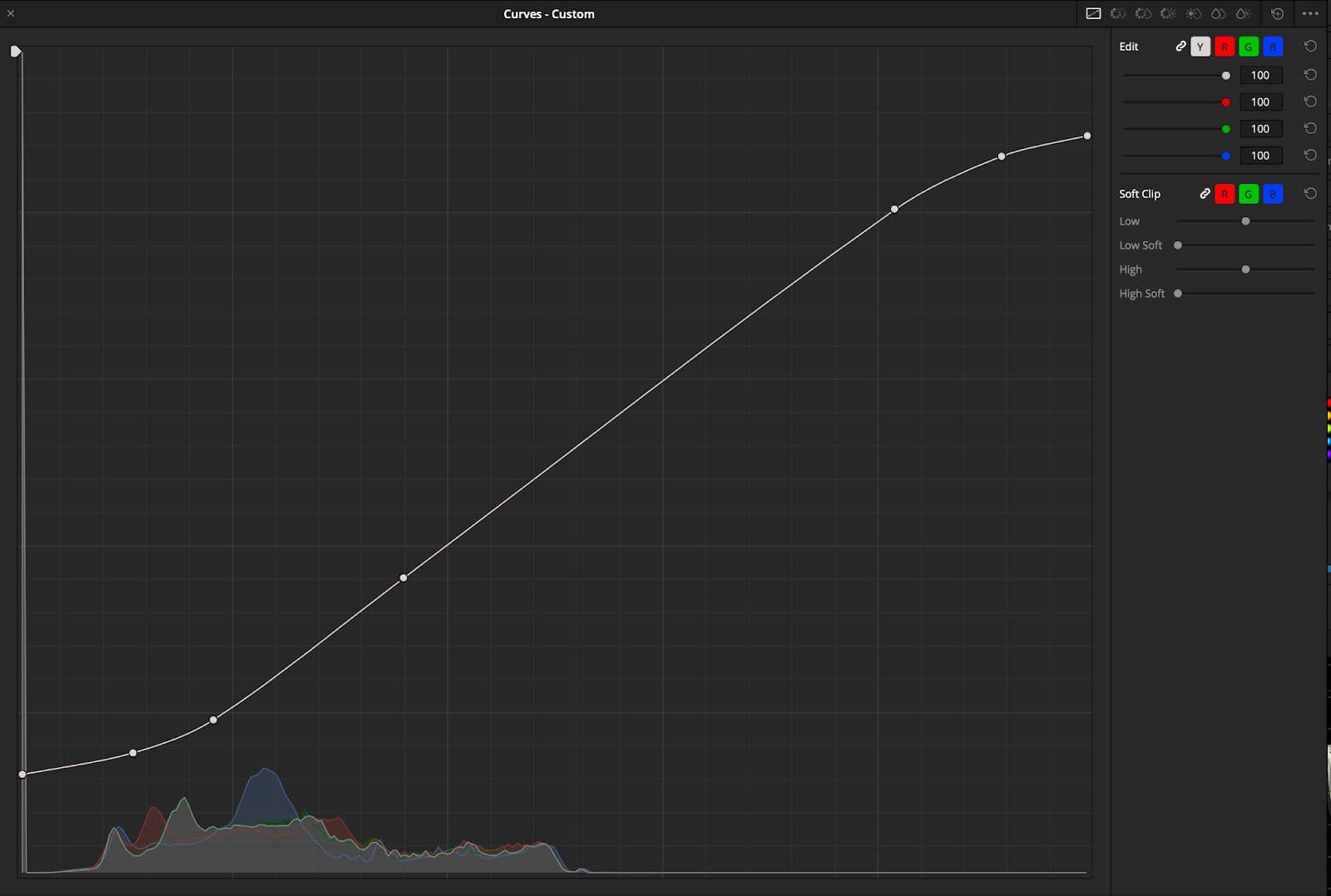1331x896 pixels.
Task: Close the Curves panel with the X
Action: [x=11, y=13]
